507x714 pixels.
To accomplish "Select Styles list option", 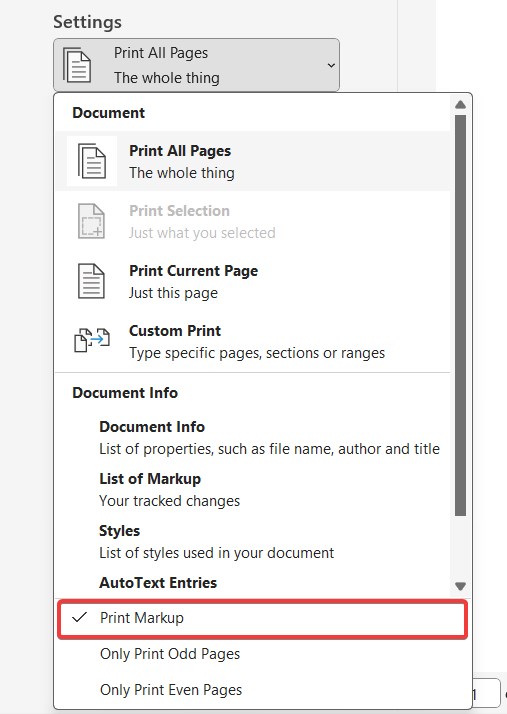I will pos(216,541).
